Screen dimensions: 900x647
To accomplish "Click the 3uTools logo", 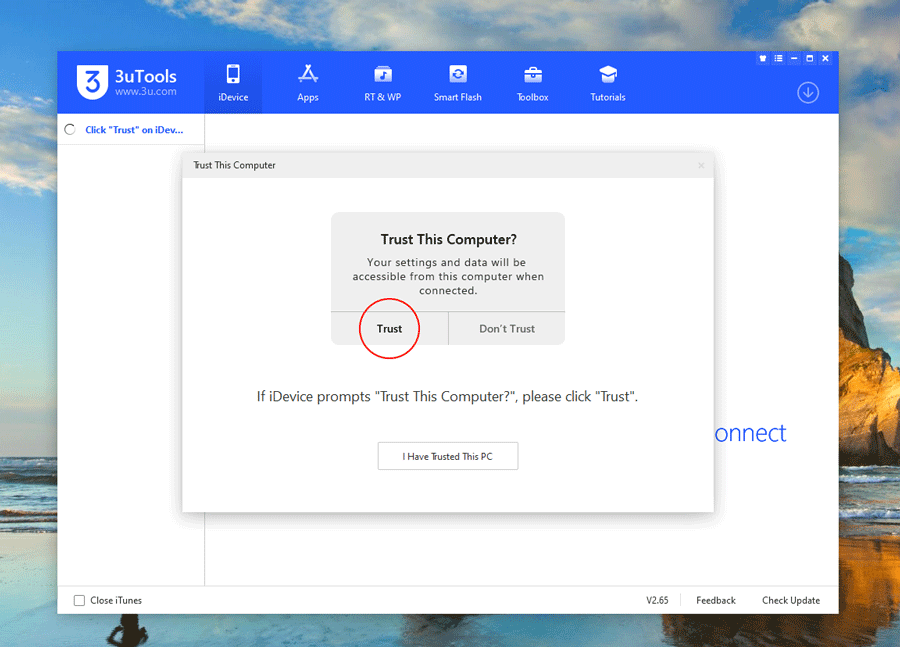I will 92,82.
